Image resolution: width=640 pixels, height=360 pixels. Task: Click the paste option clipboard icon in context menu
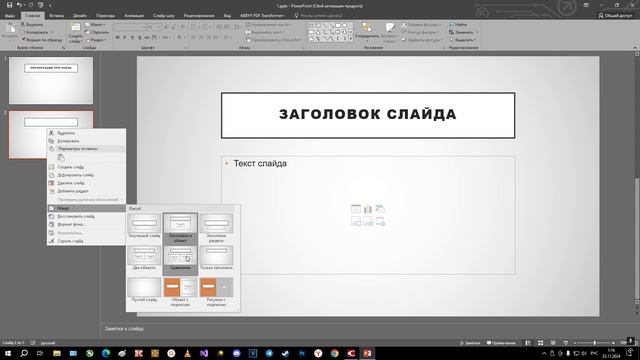61,158
